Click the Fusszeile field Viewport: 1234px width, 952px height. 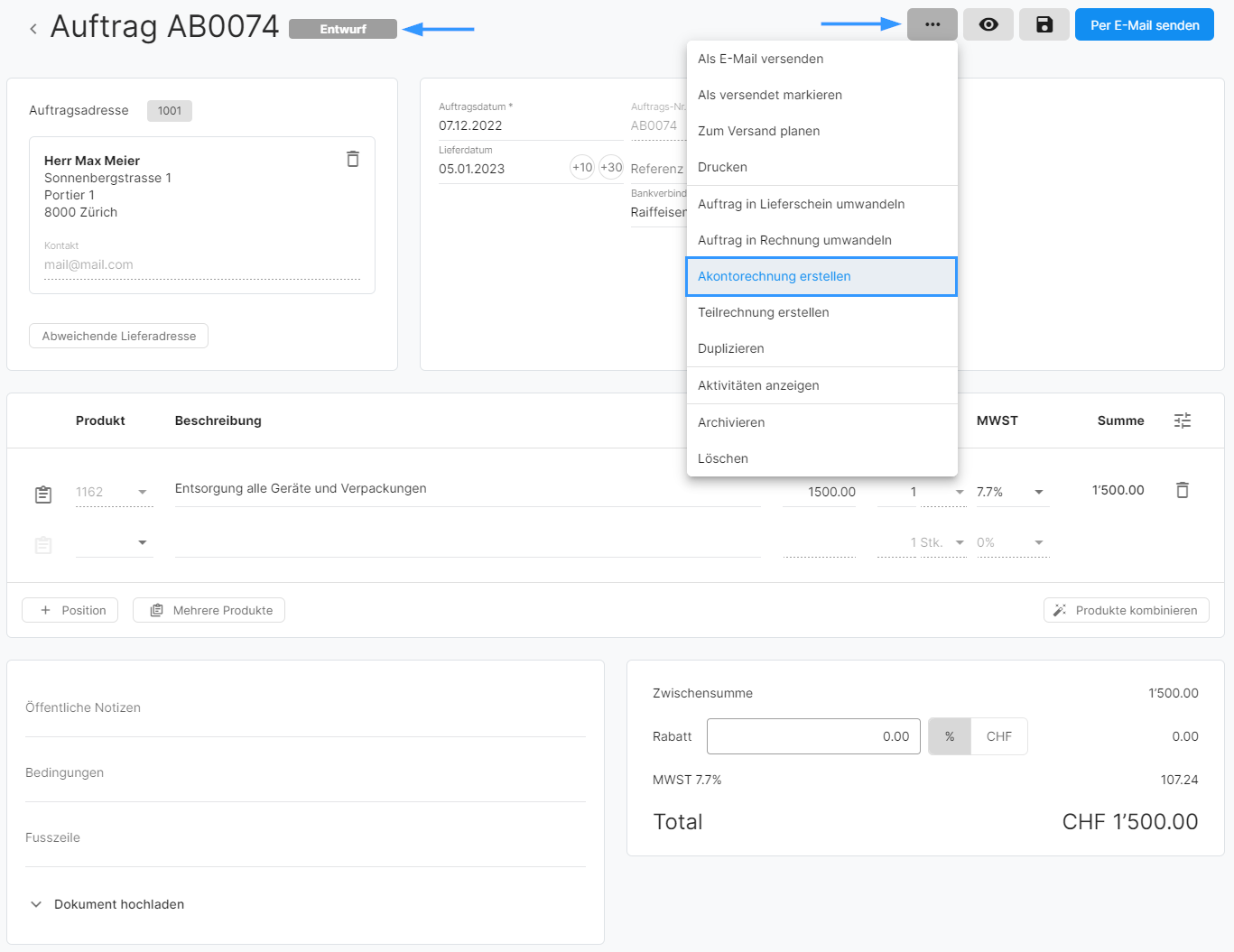[x=305, y=837]
